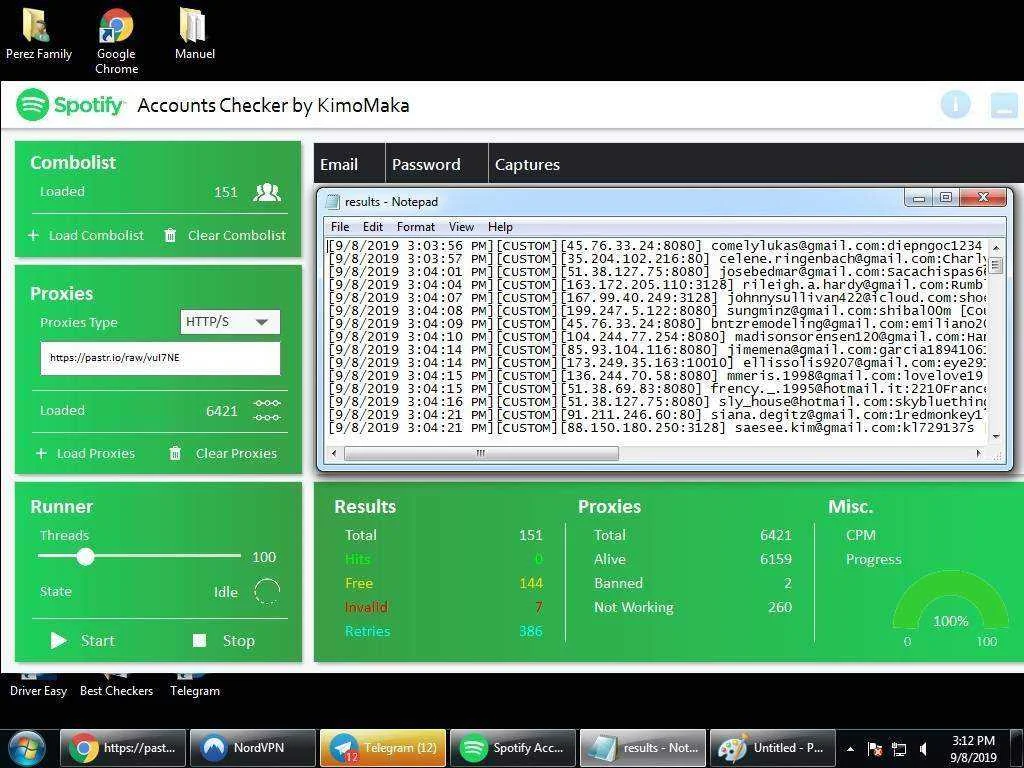Open the Proxies Type HTTP/S dropdown
The image size is (1024, 768).
click(x=230, y=322)
